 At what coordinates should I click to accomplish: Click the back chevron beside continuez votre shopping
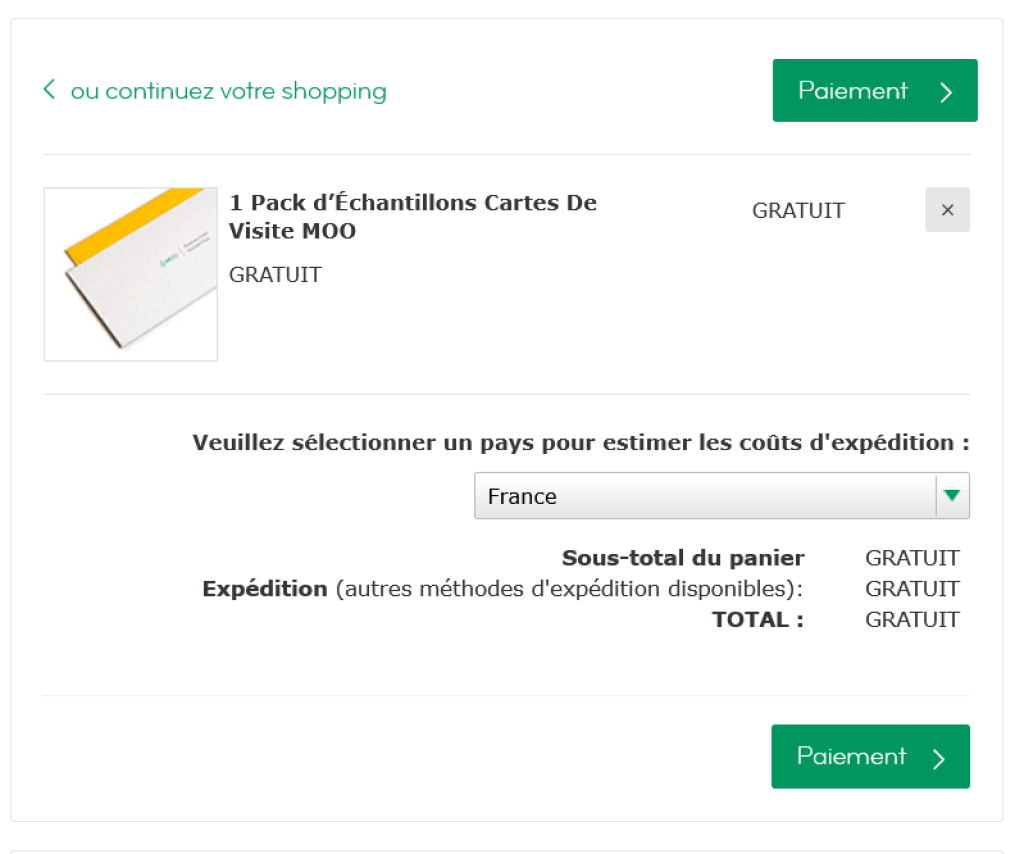pyautogui.click(x=49, y=90)
